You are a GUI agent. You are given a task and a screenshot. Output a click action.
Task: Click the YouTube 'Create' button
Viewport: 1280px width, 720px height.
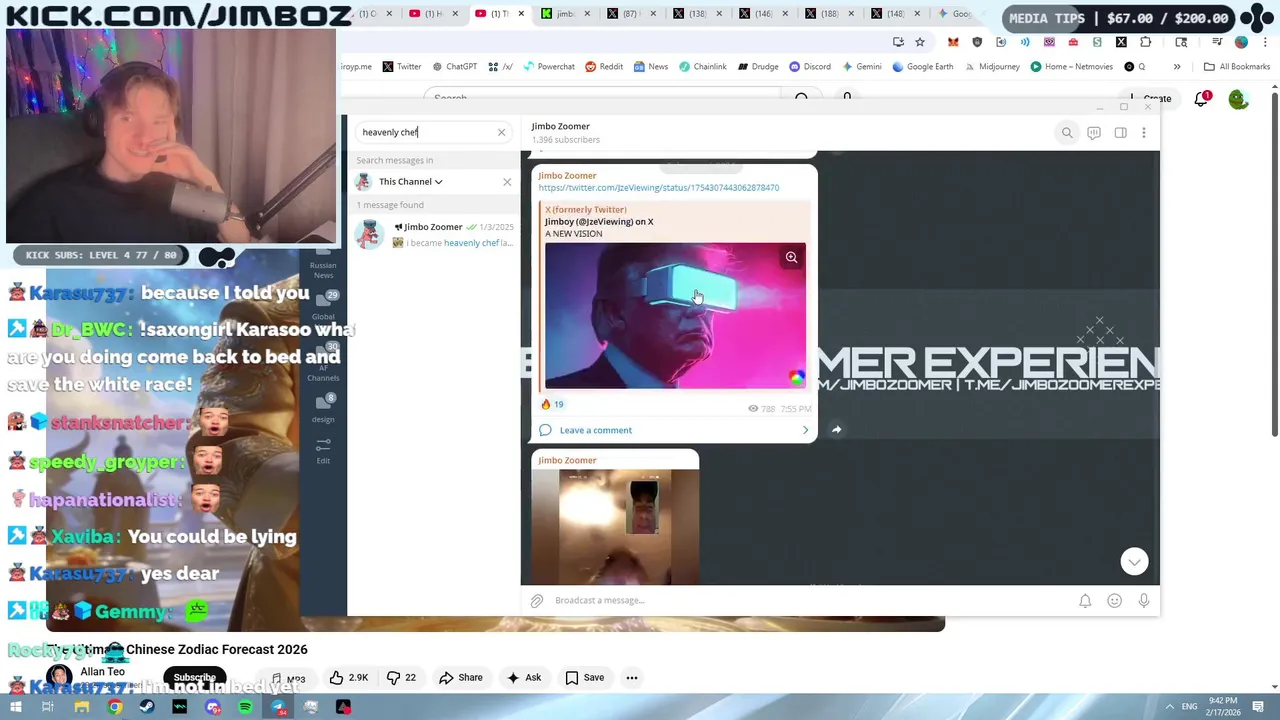coord(1150,99)
